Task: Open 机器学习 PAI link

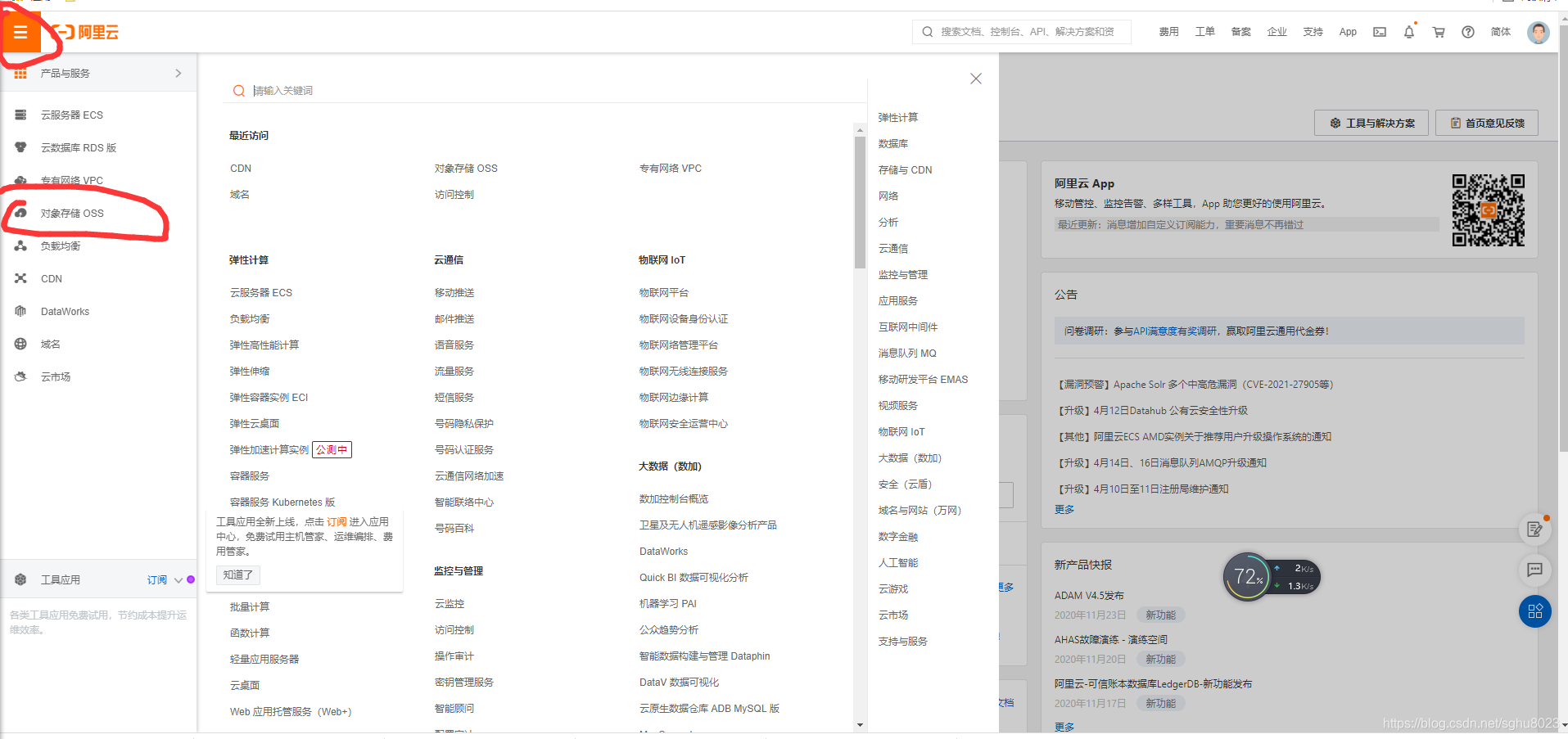Action: coord(668,604)
